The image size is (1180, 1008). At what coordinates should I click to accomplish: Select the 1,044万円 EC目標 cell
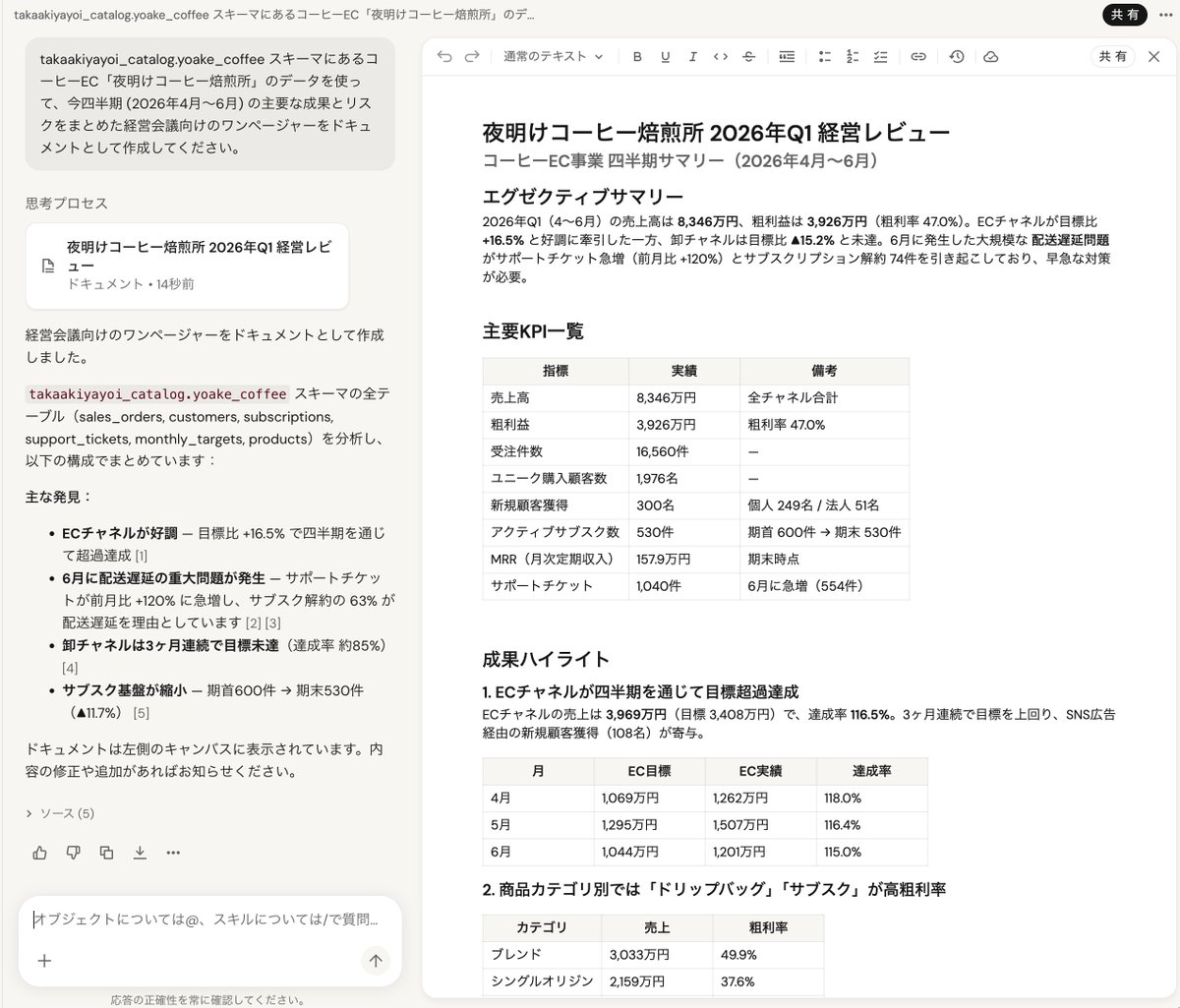point(650,852)
